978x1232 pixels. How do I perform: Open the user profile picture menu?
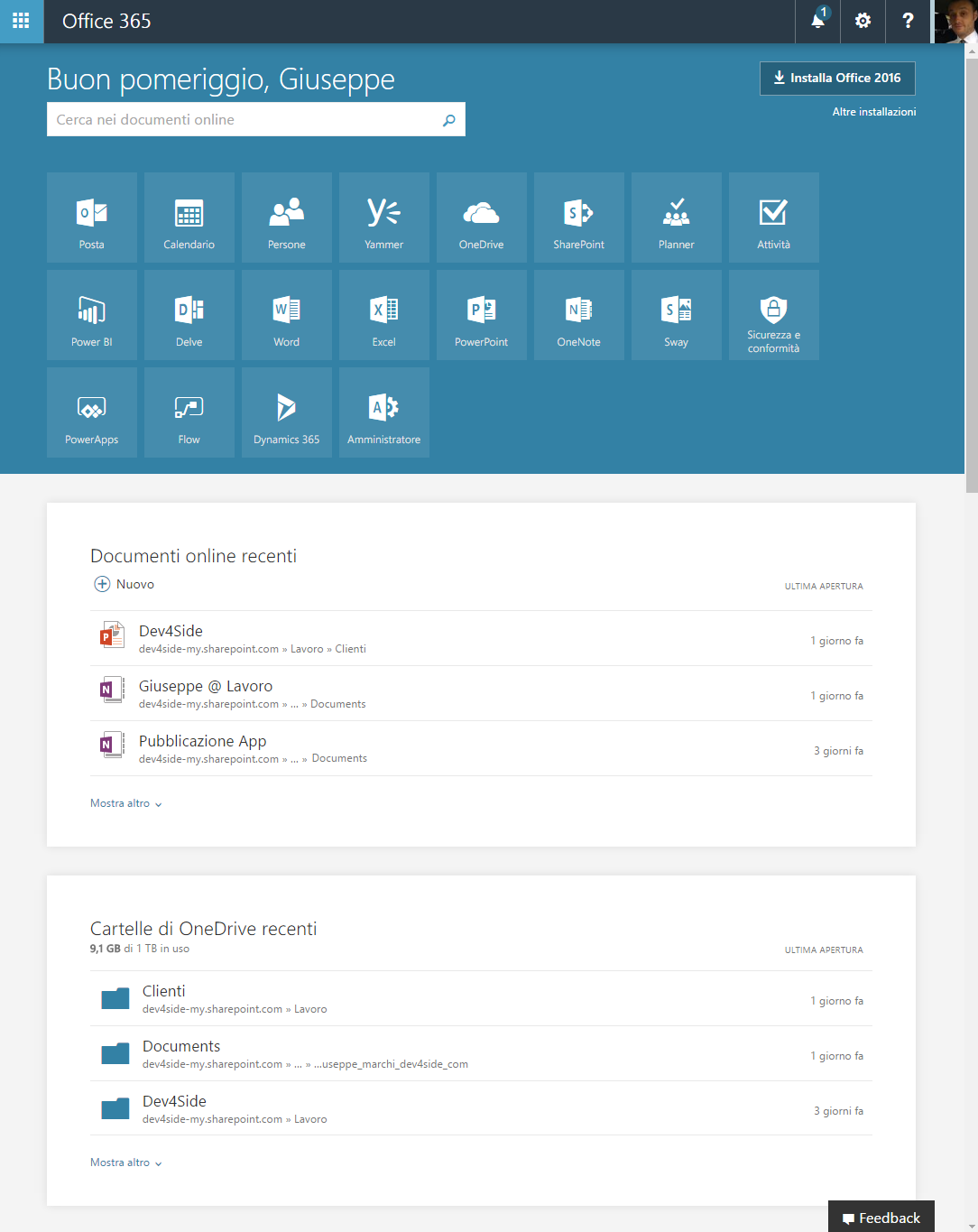pyautogui.click(x=955, y=21)
